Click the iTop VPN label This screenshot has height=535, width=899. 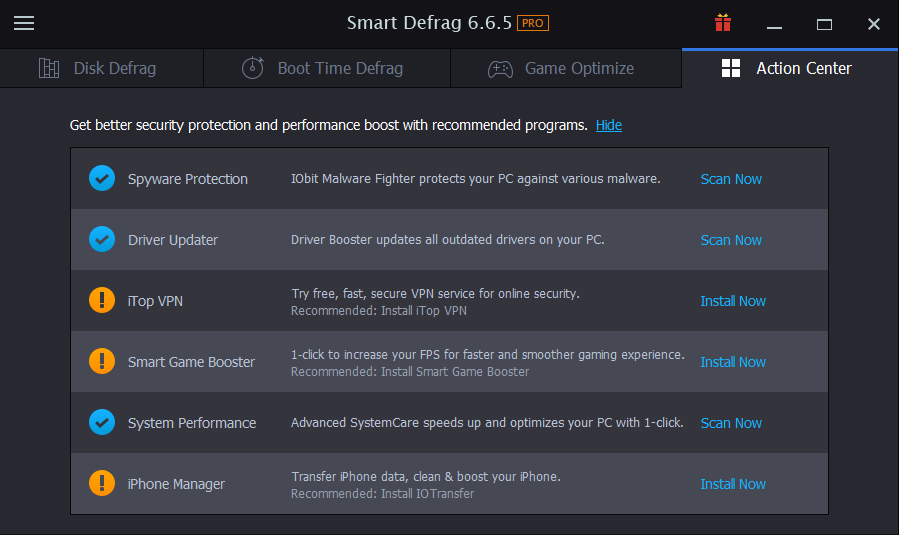click(x=155, y=301)
